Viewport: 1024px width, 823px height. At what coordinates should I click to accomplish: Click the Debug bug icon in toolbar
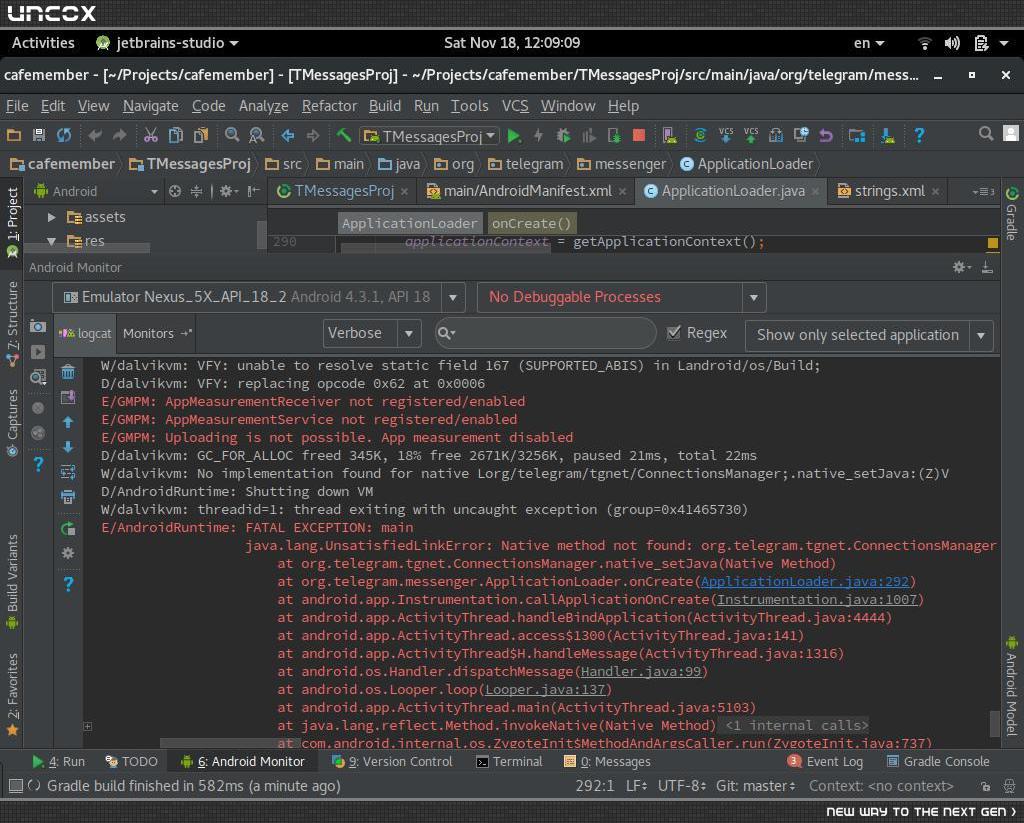[x=563, y=135]
